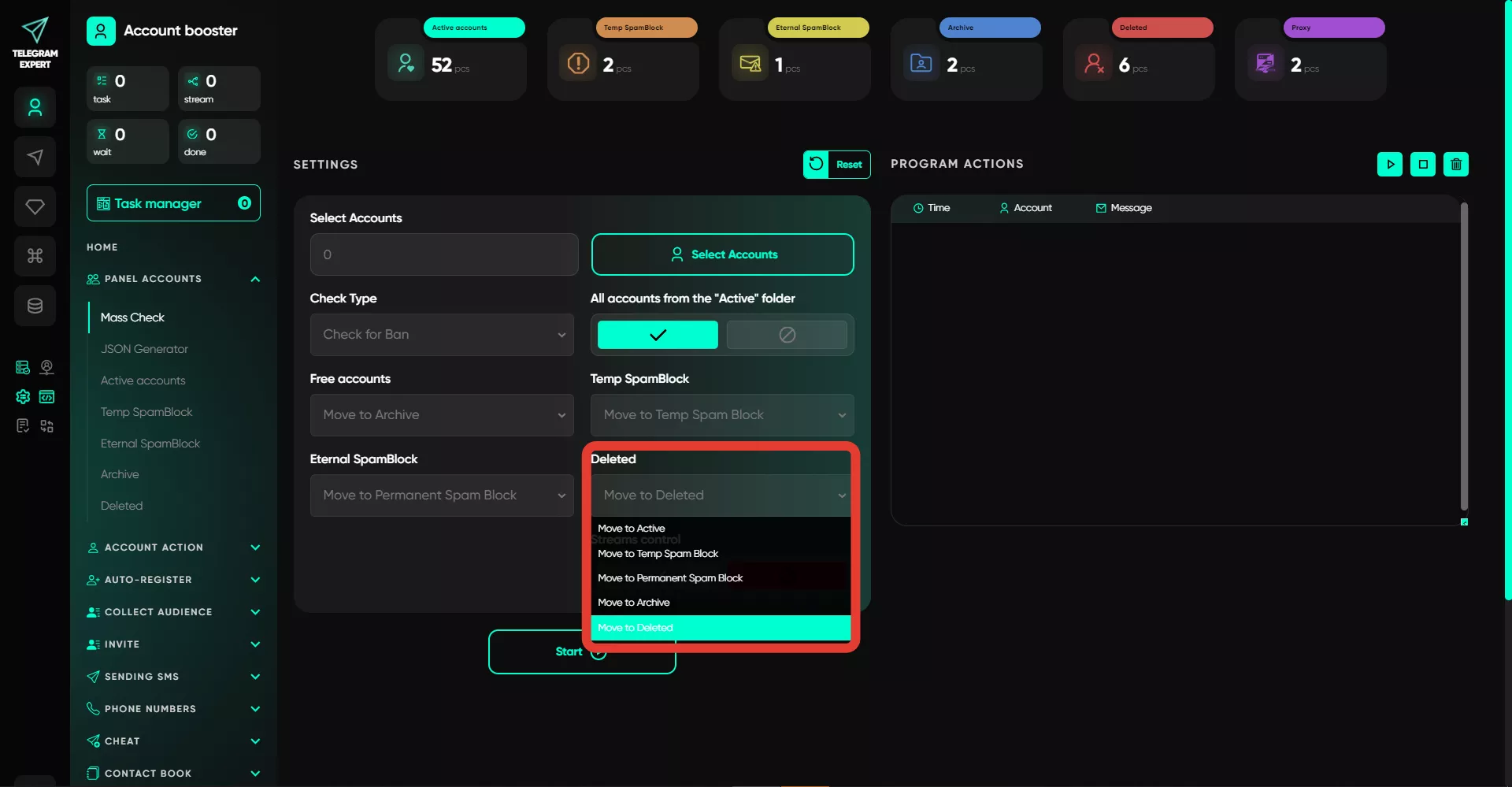Click the done counter tile
This screenshot has width=1512, height=787.
219,141
